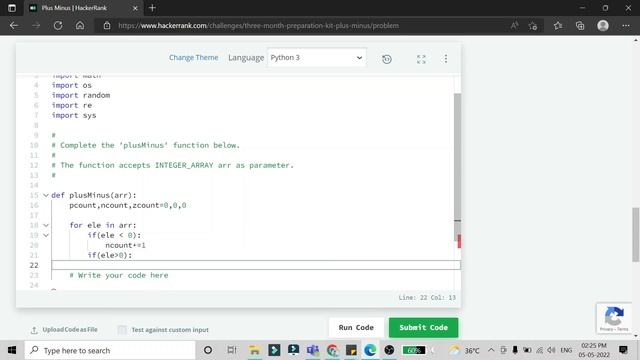Show hidden system tray icons
The width and height of the screenshot is (640, 360).
pos(491,350)
